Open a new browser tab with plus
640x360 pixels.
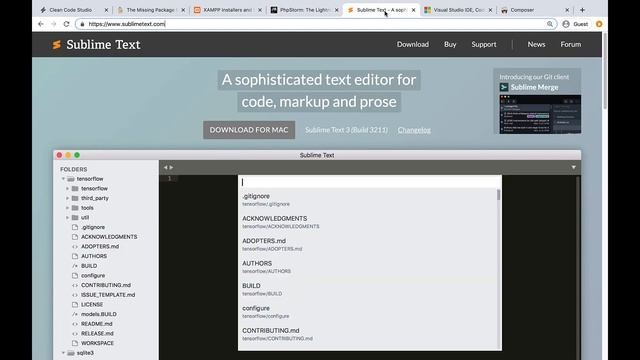click(582, 10)
